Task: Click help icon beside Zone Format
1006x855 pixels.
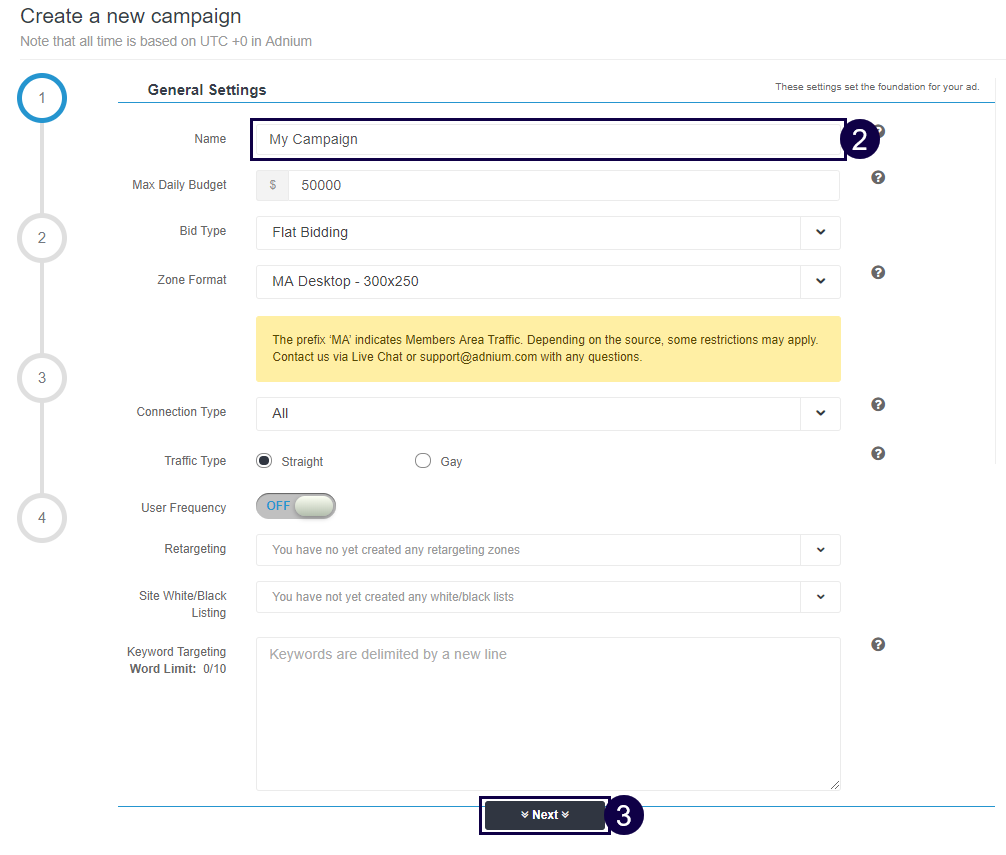Action: (x=878, y=273)
